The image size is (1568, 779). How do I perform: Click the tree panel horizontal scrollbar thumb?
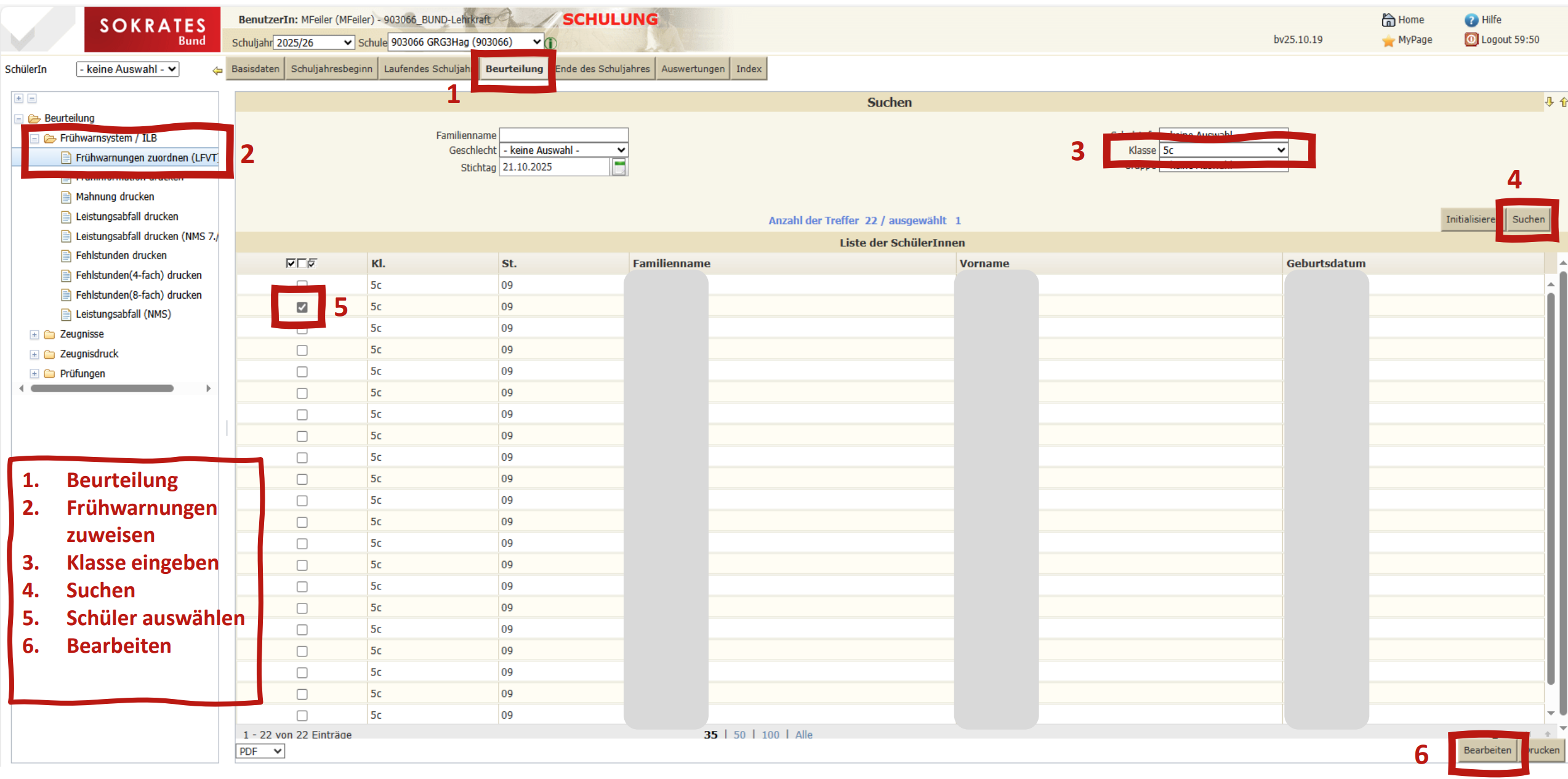pyautogui.click(x=102, y=389)
